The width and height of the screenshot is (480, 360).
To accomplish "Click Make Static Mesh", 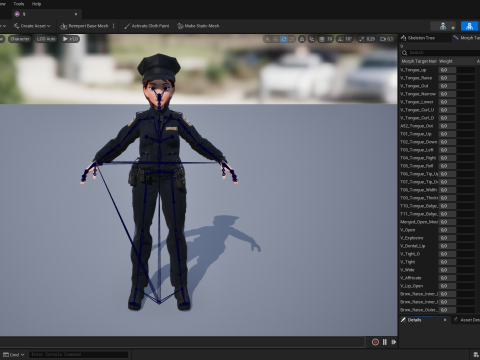I will pos(198,26).
